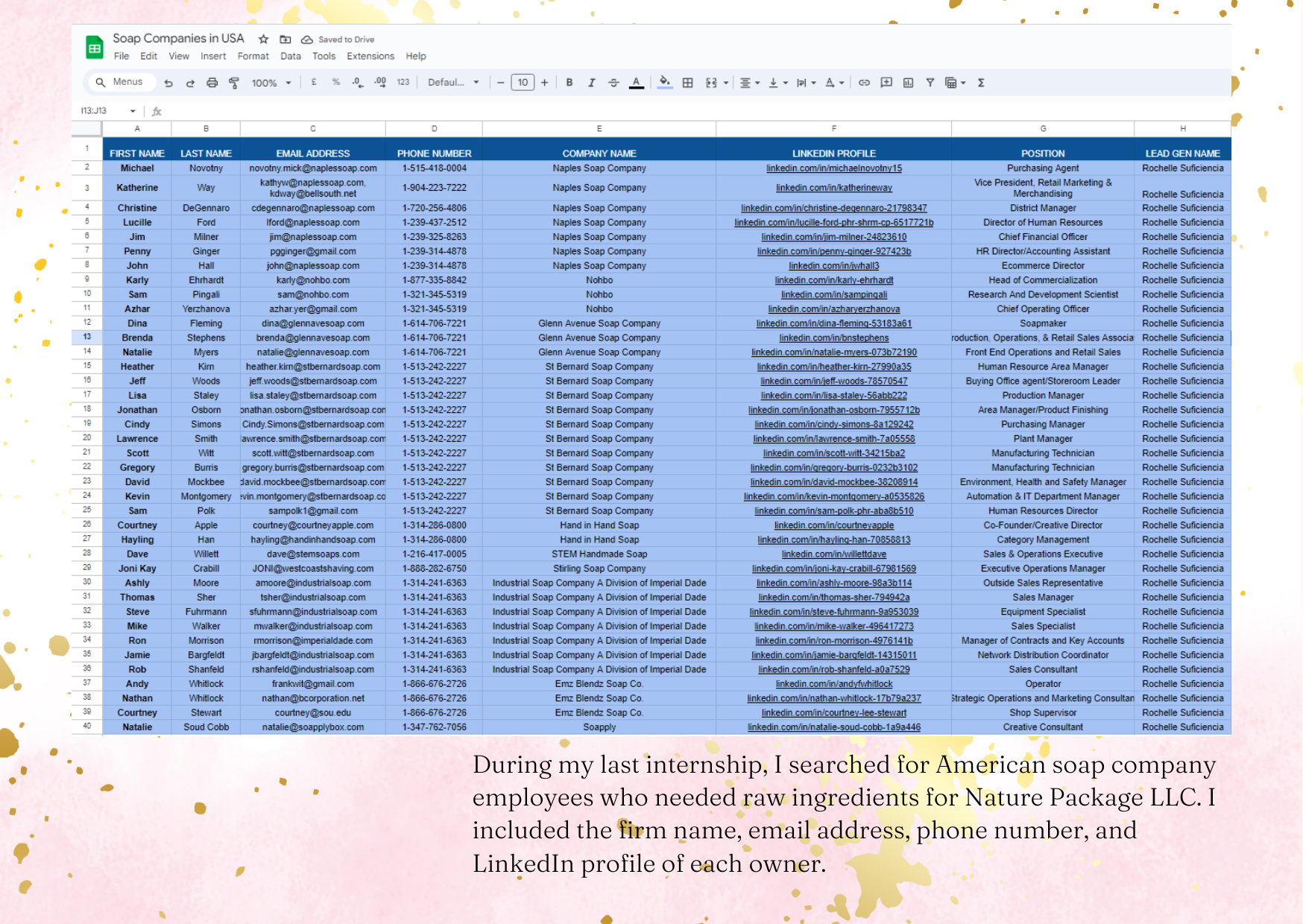Click the Google Sheets home logo
The height and width of the screenshot is (924, 1303).
pyautogui.click(x=95, y=48)
